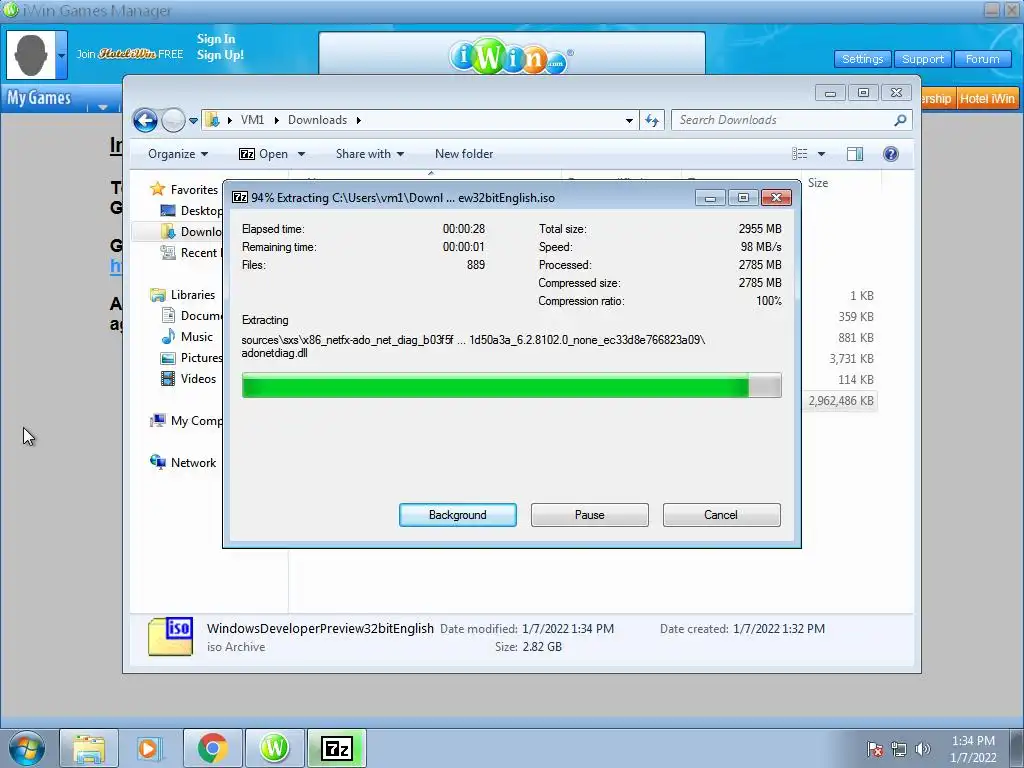Expand the chevron after VM1 breadcrumb
Image resolution: width=1024 pixels, height=768 pixels.
(x=276, y=120)
